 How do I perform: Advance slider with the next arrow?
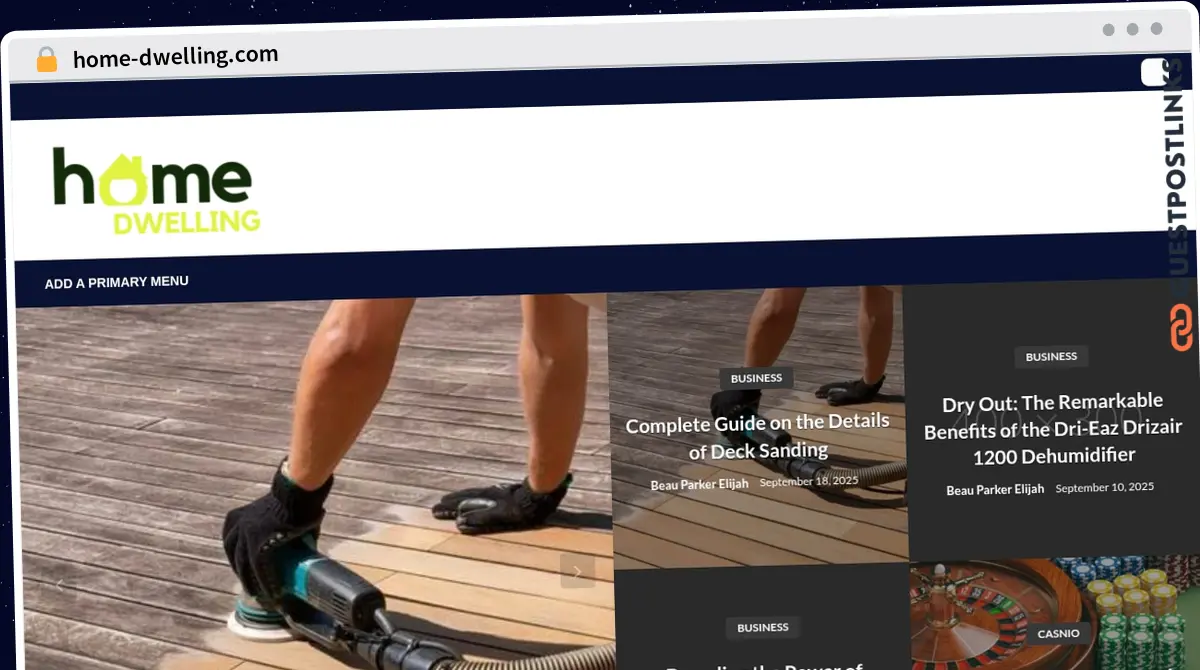[577, 571]
